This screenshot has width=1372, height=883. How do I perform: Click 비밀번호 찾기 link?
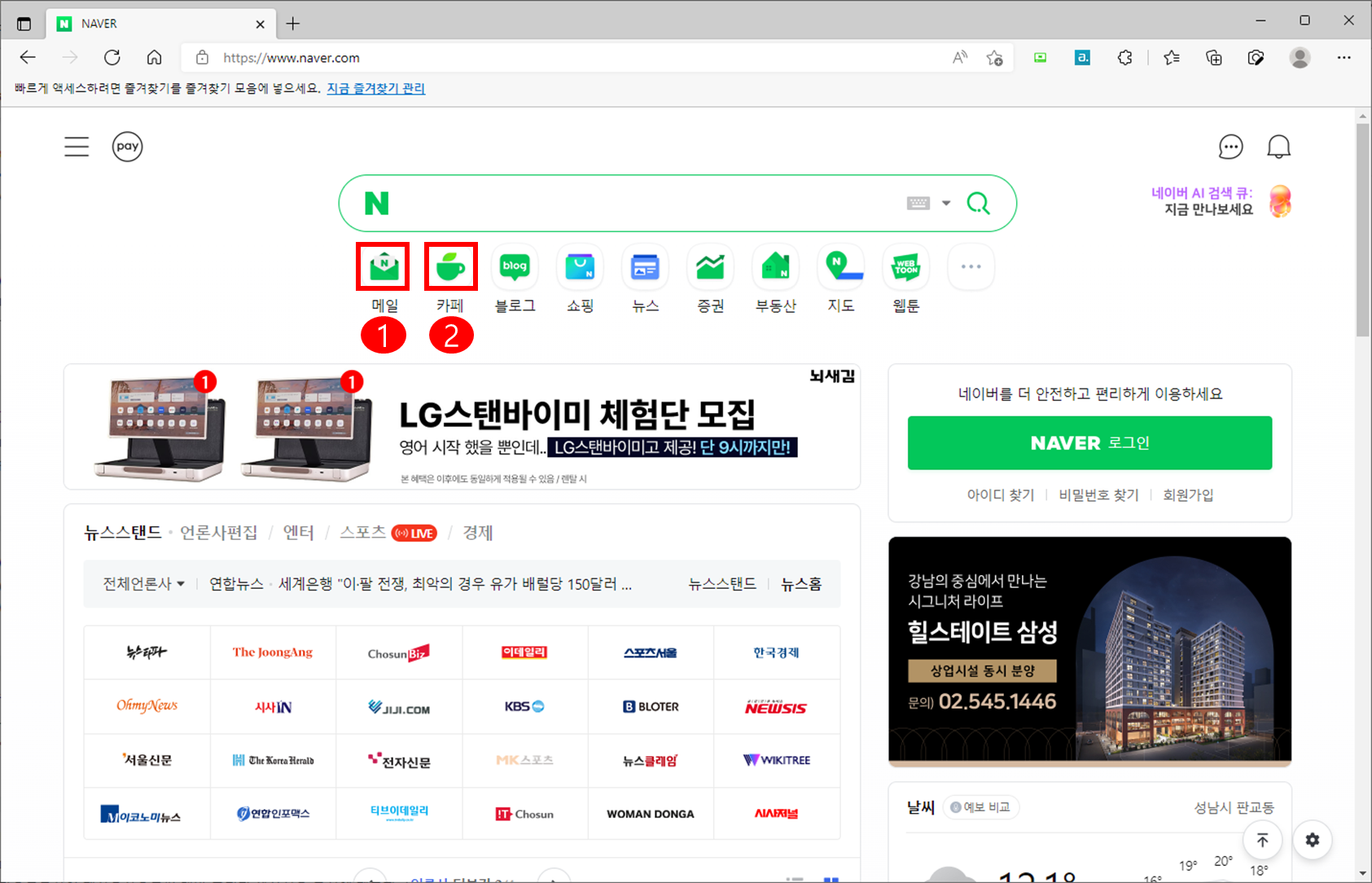point(1098,494)
